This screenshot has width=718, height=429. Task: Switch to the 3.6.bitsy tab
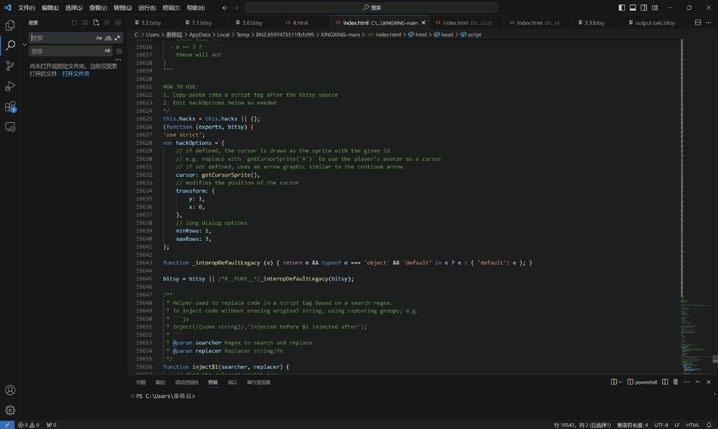point(254,22)
